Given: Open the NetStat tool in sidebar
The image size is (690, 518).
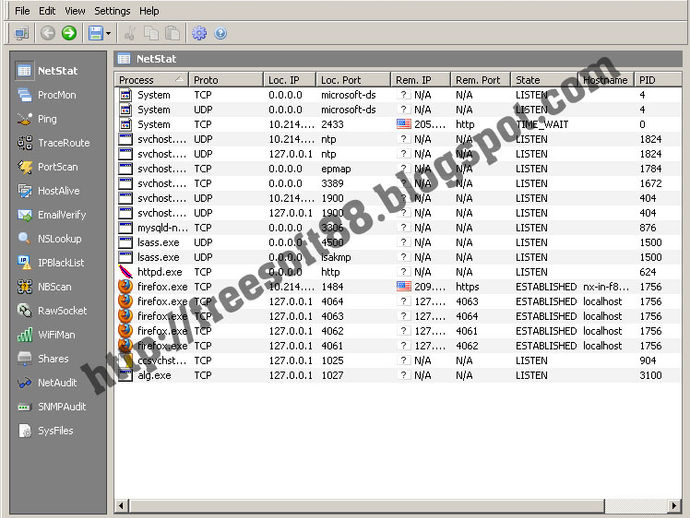Looking at the screenshot, I should click(x=47, y=71).
